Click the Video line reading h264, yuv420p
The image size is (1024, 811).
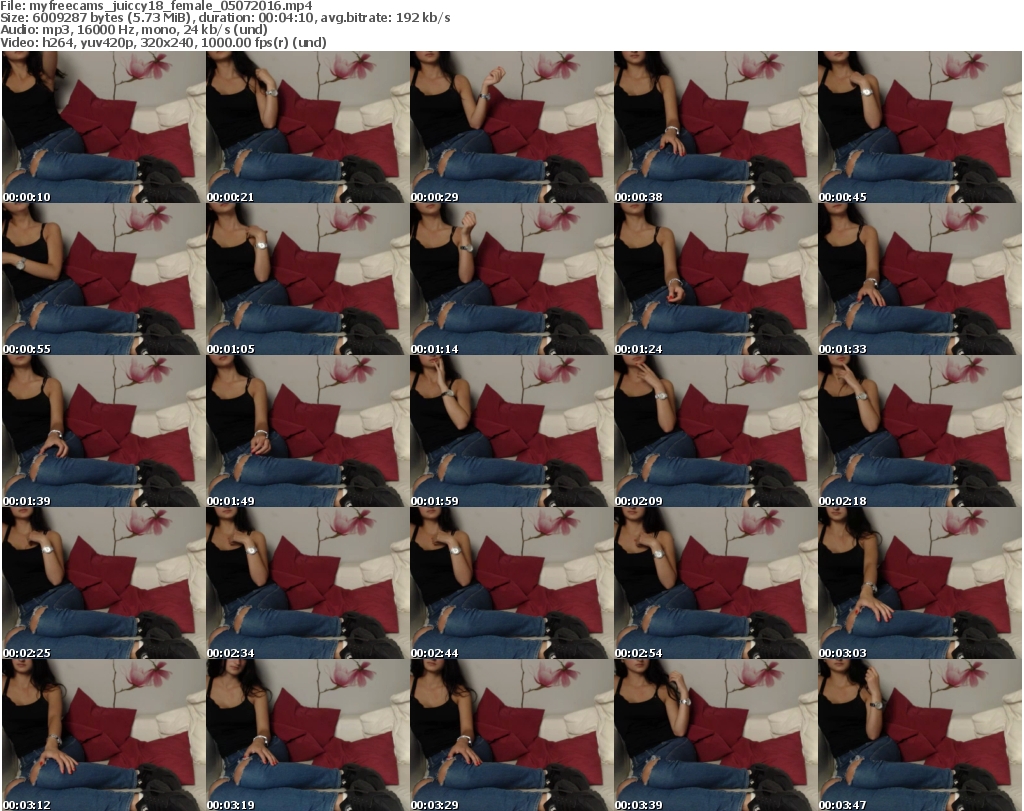point(163,42)
